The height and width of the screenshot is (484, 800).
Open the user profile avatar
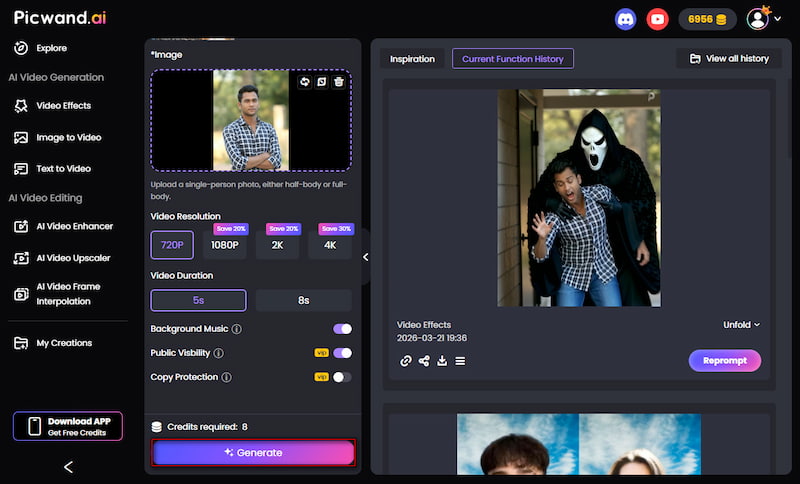coord(758,19)
